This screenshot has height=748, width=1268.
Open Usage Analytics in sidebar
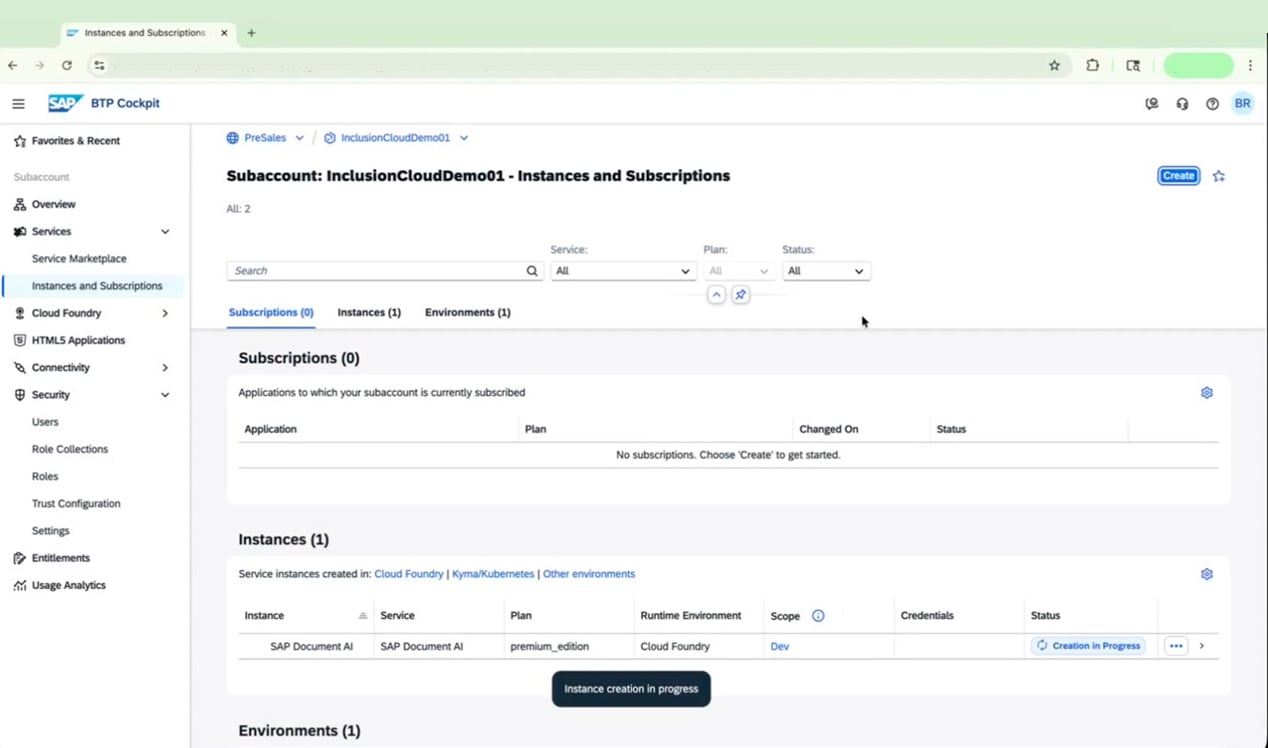coord(68,586)
